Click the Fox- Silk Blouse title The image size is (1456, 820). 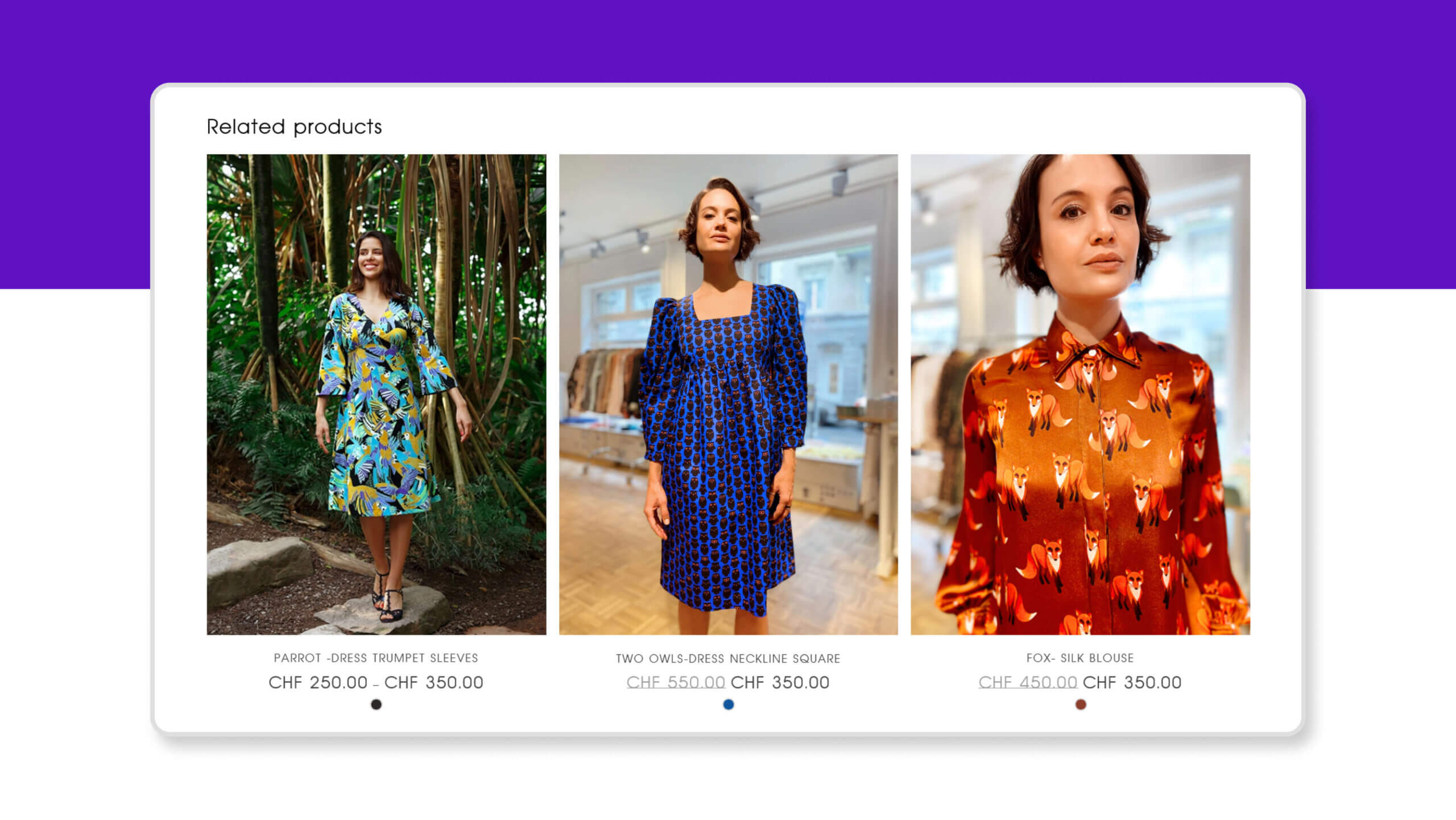pyautogui.click(x=1080, y=658)
